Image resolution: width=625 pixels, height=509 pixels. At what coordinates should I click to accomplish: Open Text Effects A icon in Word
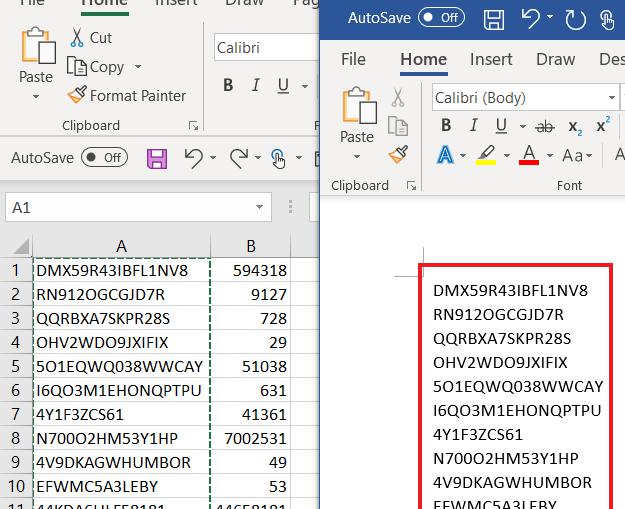(445, 155)
